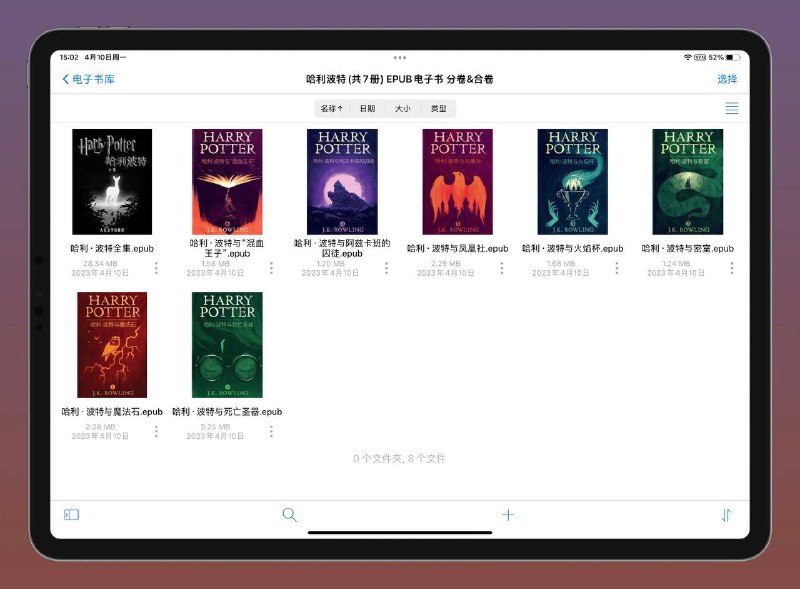800x589 pixels.
Task: Open the 哈利·波特与阿兹卡班的囚徒 book cover
Action: point(342,181)
